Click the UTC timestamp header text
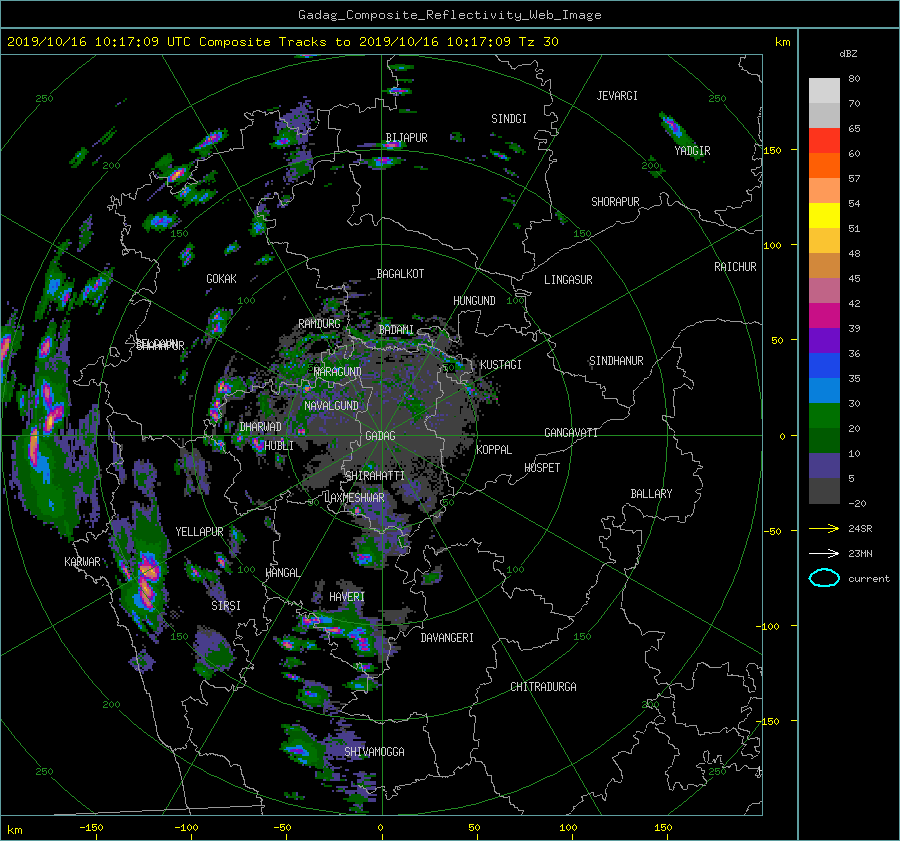The image size is (900, 841). (x=282, y=42)
